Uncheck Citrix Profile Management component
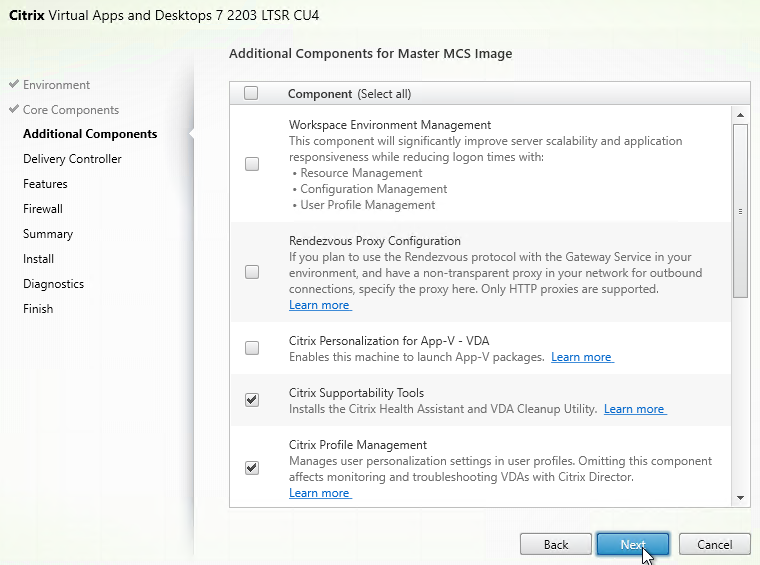This screenshot has width=760, height=565. 252,468
